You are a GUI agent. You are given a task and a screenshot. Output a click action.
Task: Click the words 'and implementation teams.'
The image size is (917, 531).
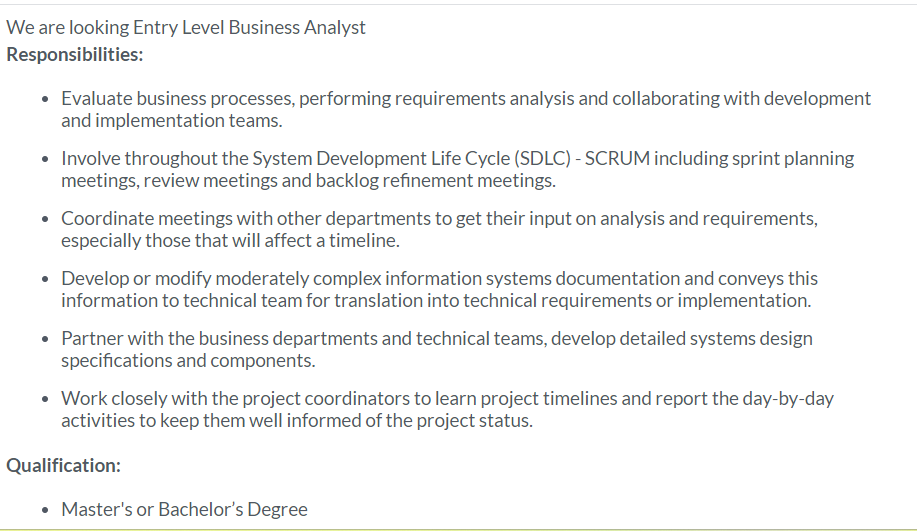172,121
